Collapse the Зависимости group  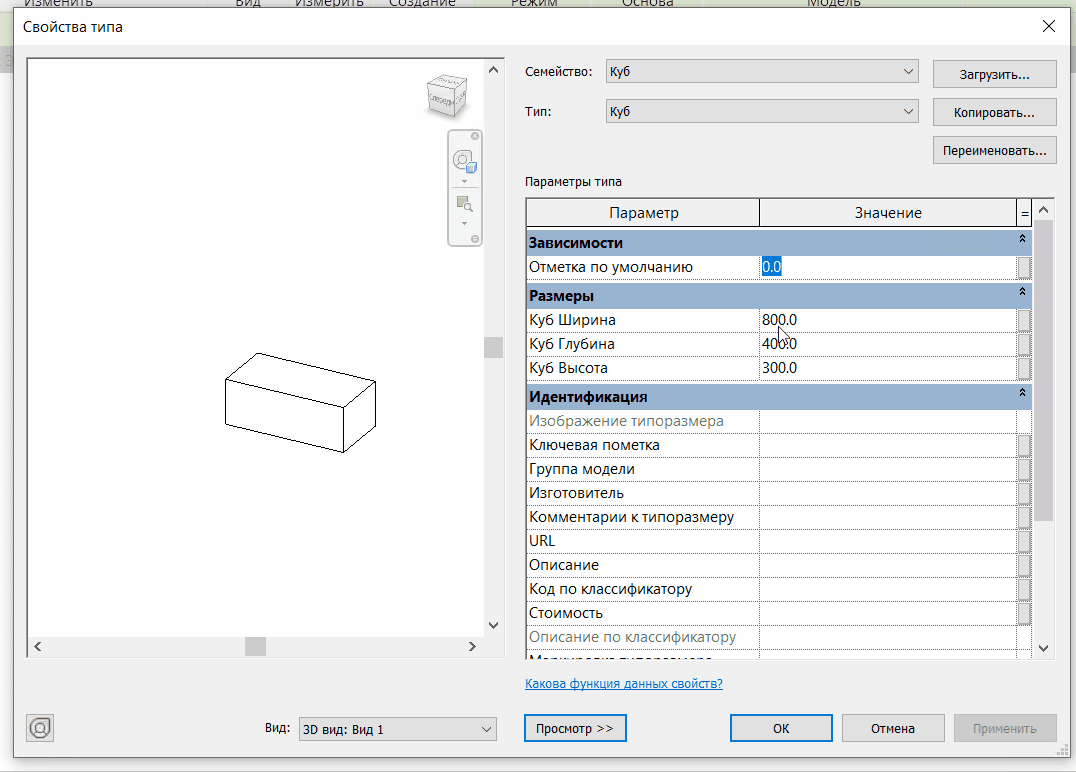(x=1022, y=238)
